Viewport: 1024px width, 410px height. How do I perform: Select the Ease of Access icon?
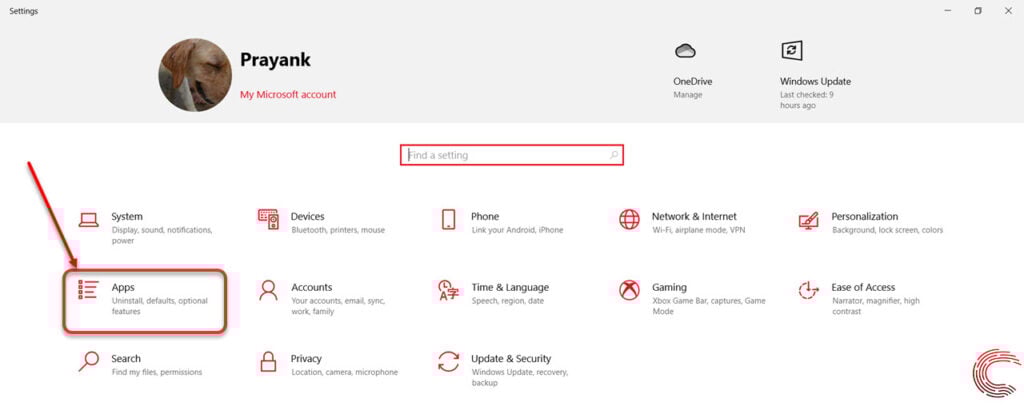pos(808,290)
